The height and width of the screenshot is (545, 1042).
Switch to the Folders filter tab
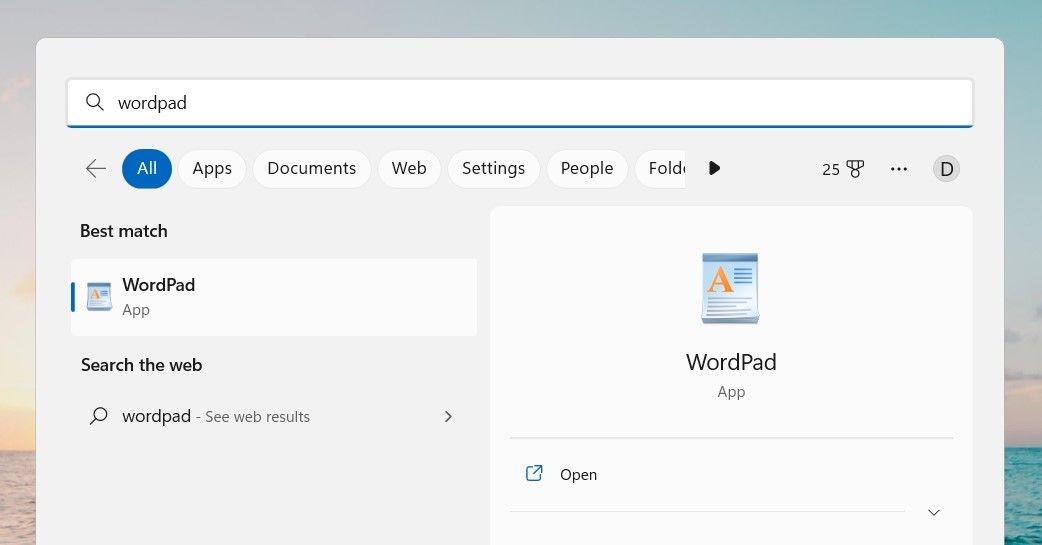pos(661,168)
